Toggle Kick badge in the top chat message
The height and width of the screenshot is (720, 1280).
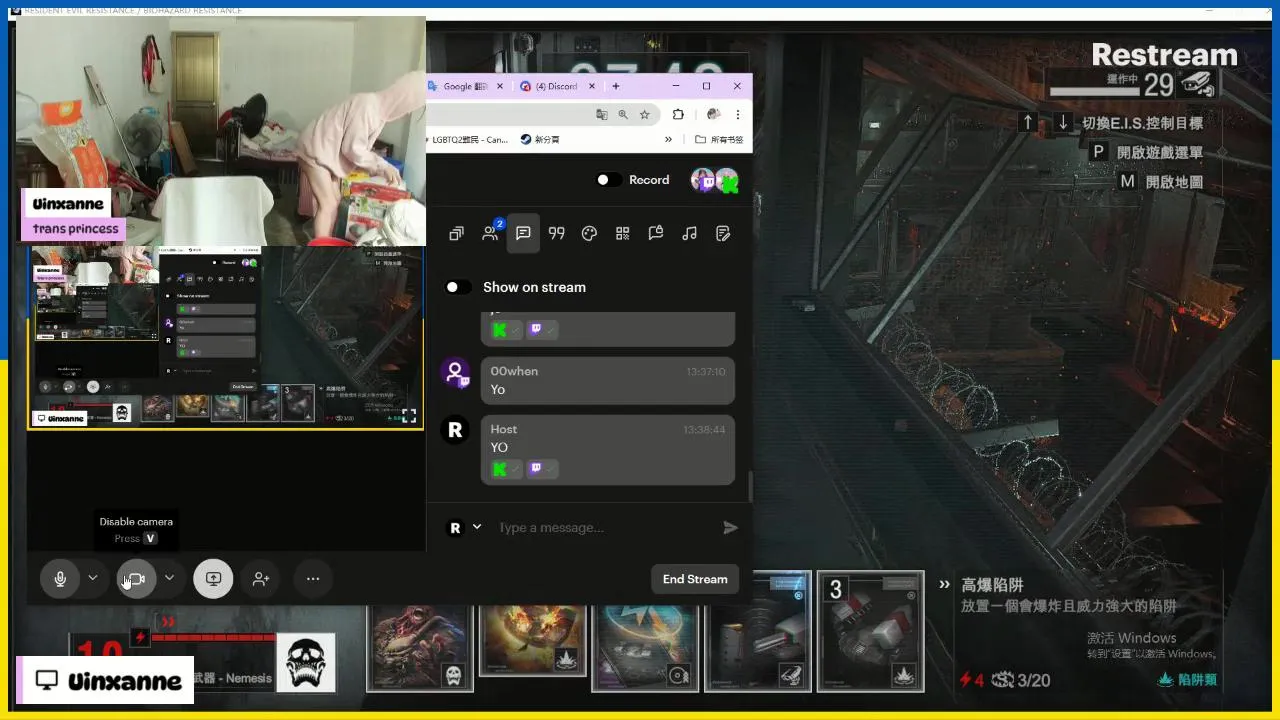tap(505, 329)
